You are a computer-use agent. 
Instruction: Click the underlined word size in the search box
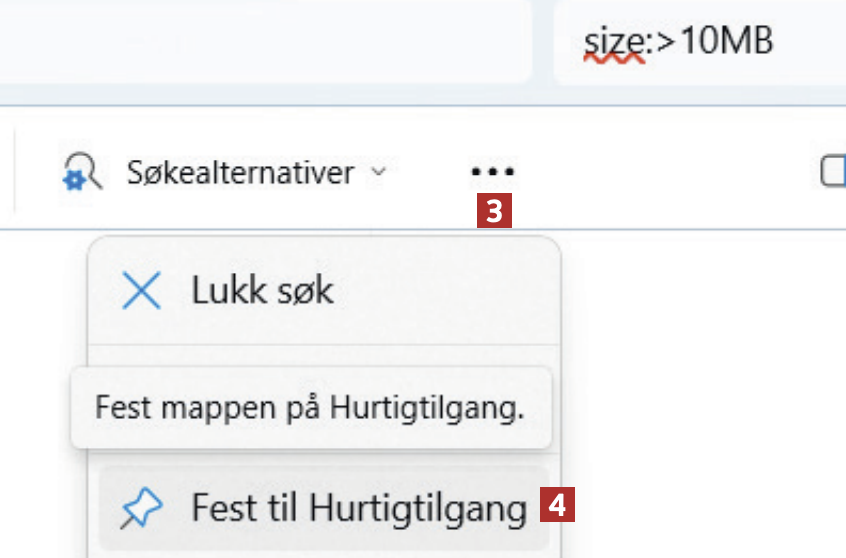611,42
